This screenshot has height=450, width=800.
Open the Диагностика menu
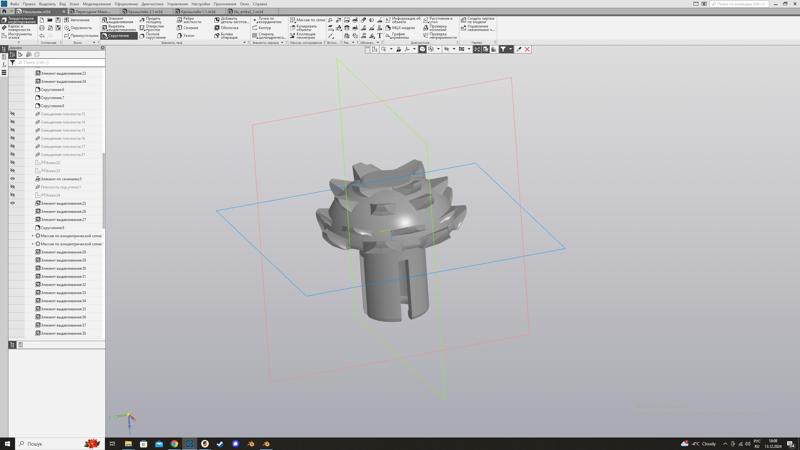[x=152, y=4]
